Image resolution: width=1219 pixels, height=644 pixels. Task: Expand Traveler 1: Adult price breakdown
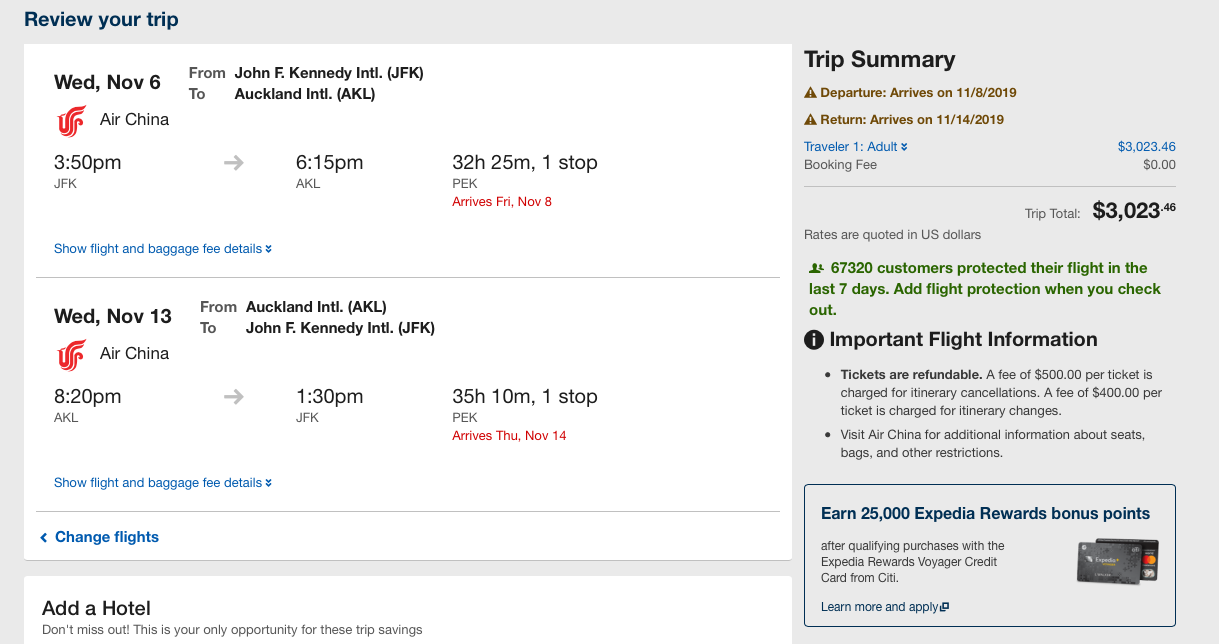856,146
